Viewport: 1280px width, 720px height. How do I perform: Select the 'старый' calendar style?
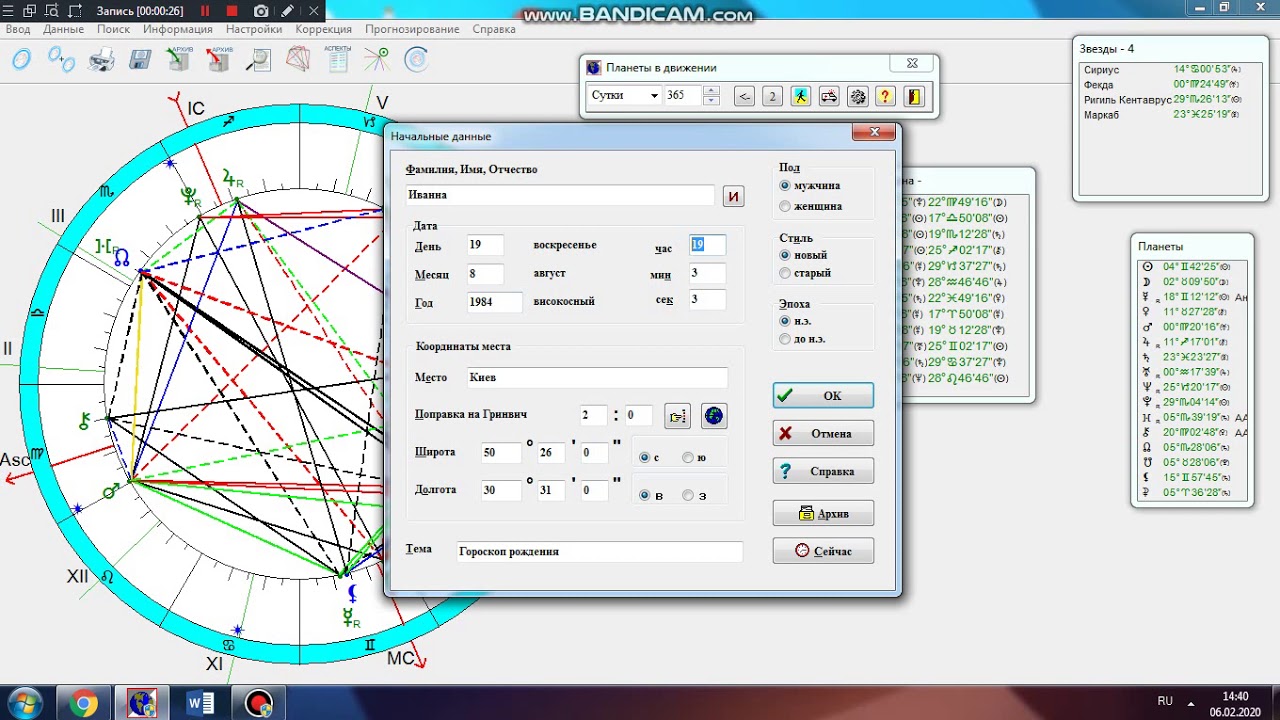(805, 273)
